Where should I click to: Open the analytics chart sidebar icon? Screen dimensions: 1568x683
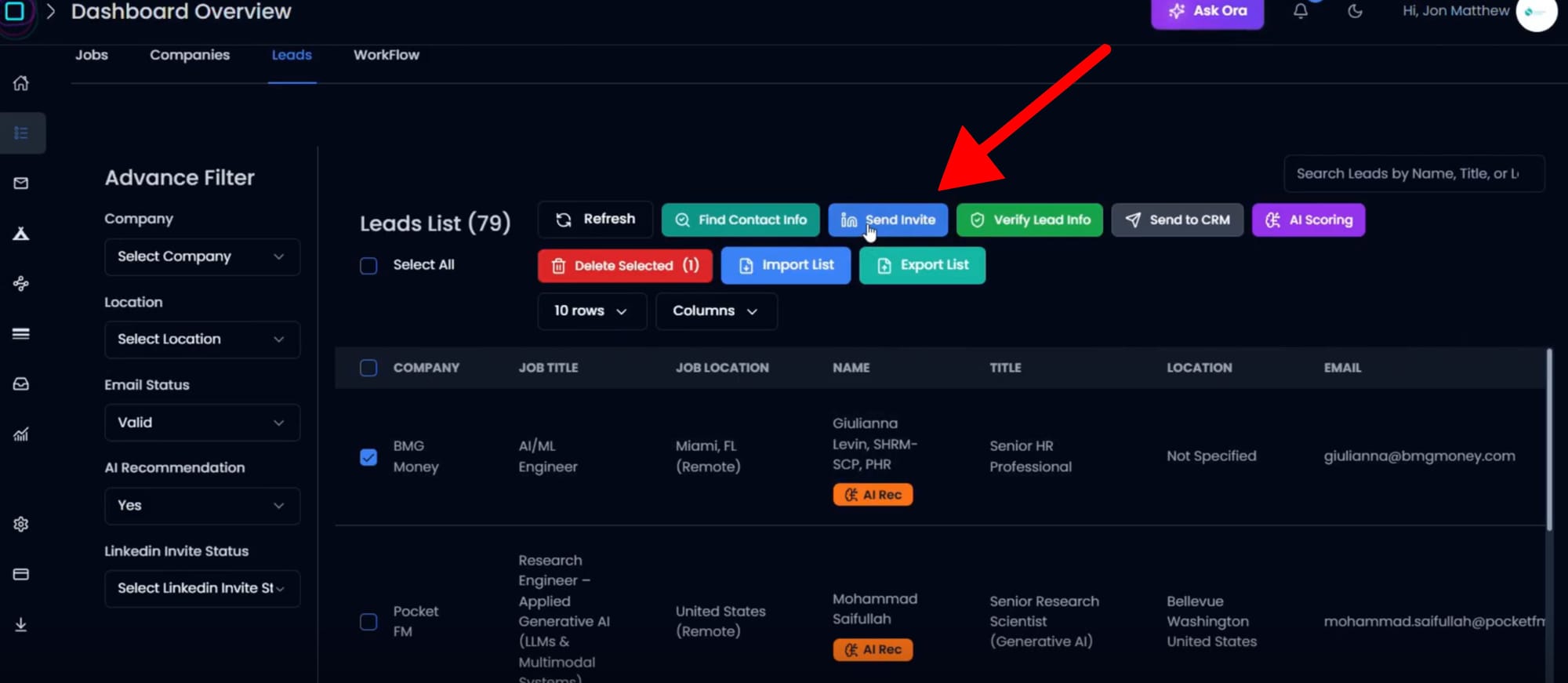coord(21,434)
